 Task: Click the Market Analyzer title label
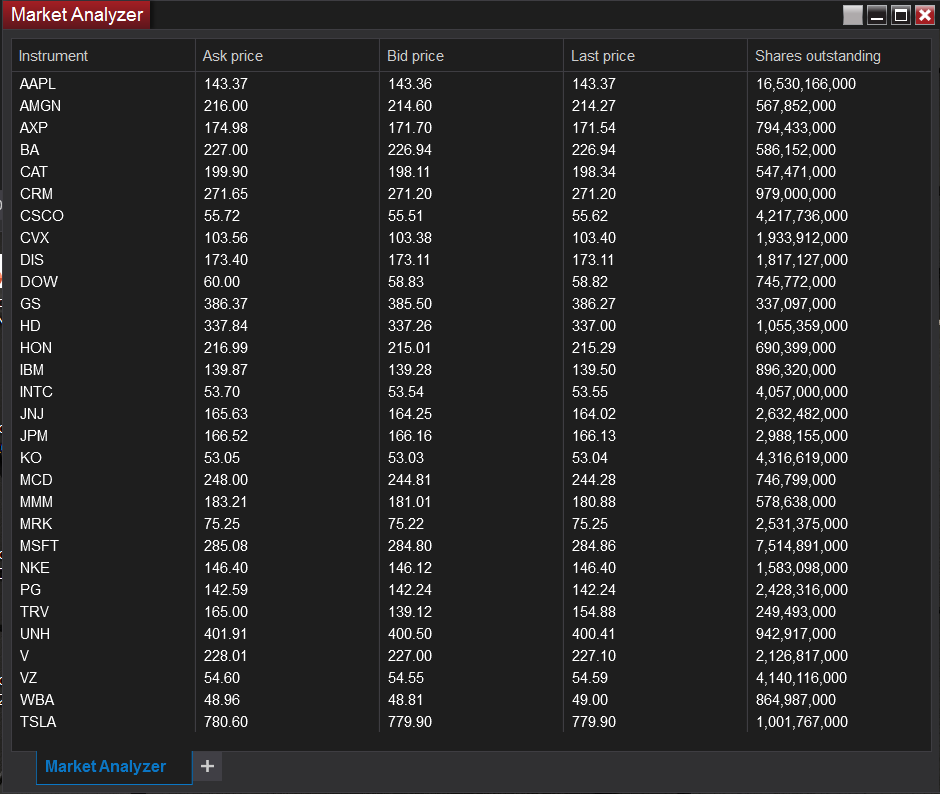77,14
